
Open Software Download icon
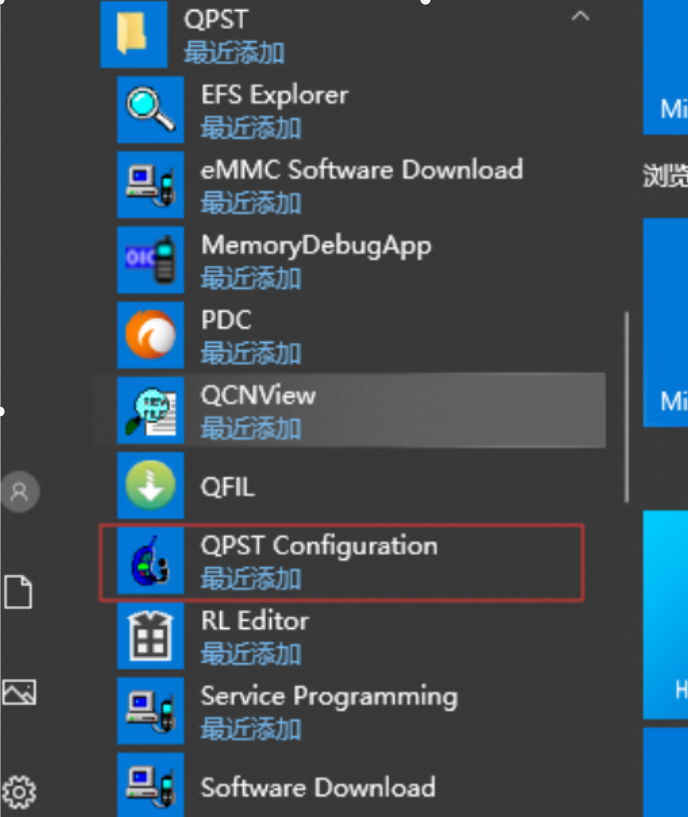tap(151, 785)
